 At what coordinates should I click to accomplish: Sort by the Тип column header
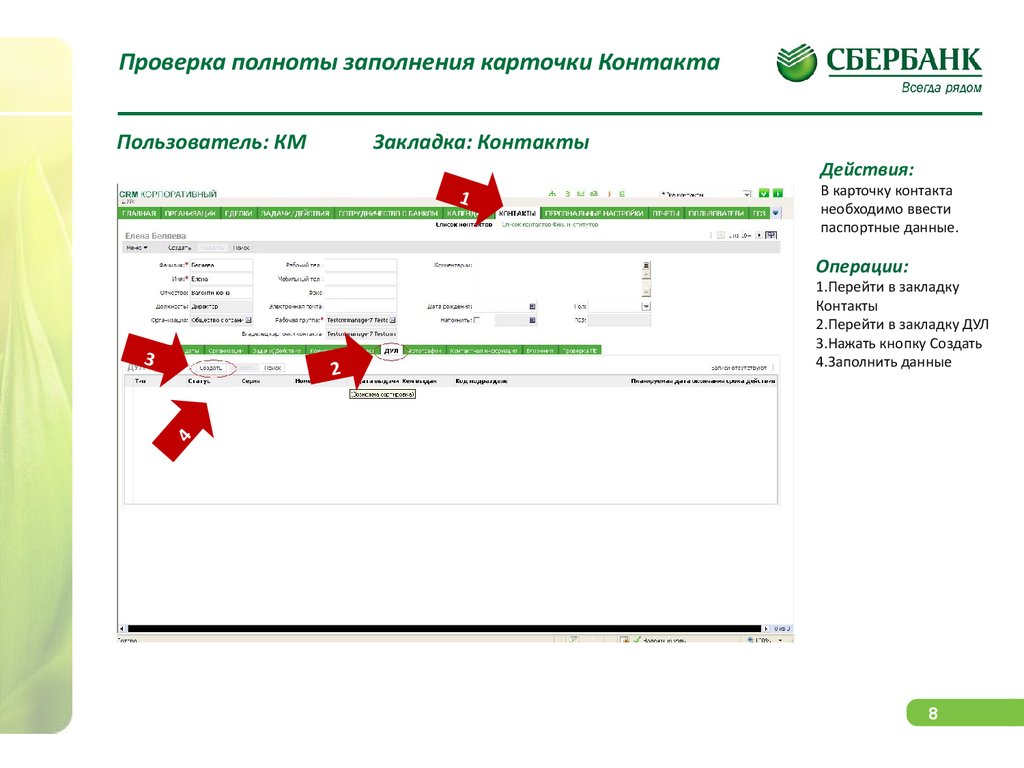click(x=140, y=381)
